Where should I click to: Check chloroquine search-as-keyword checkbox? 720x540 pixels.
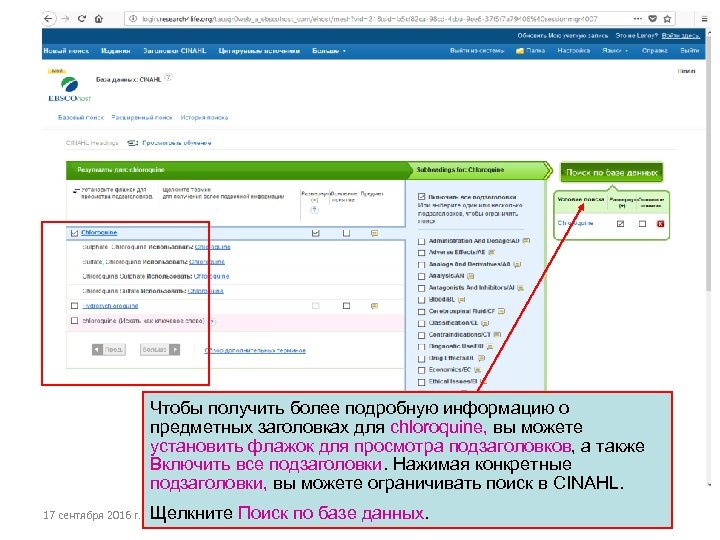(74, 321)
